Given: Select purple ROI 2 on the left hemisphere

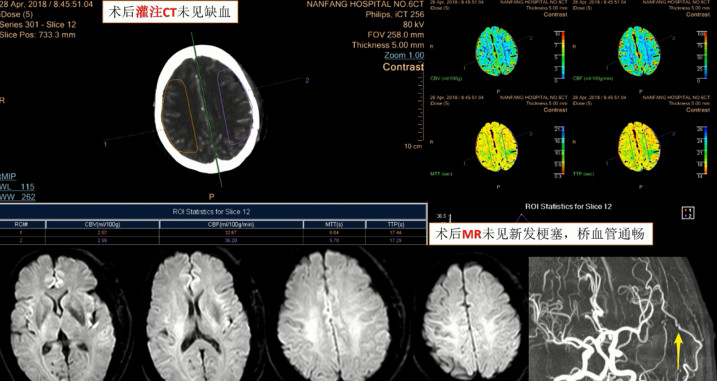Looking at the screenshot, I should (x=235, y=107).
